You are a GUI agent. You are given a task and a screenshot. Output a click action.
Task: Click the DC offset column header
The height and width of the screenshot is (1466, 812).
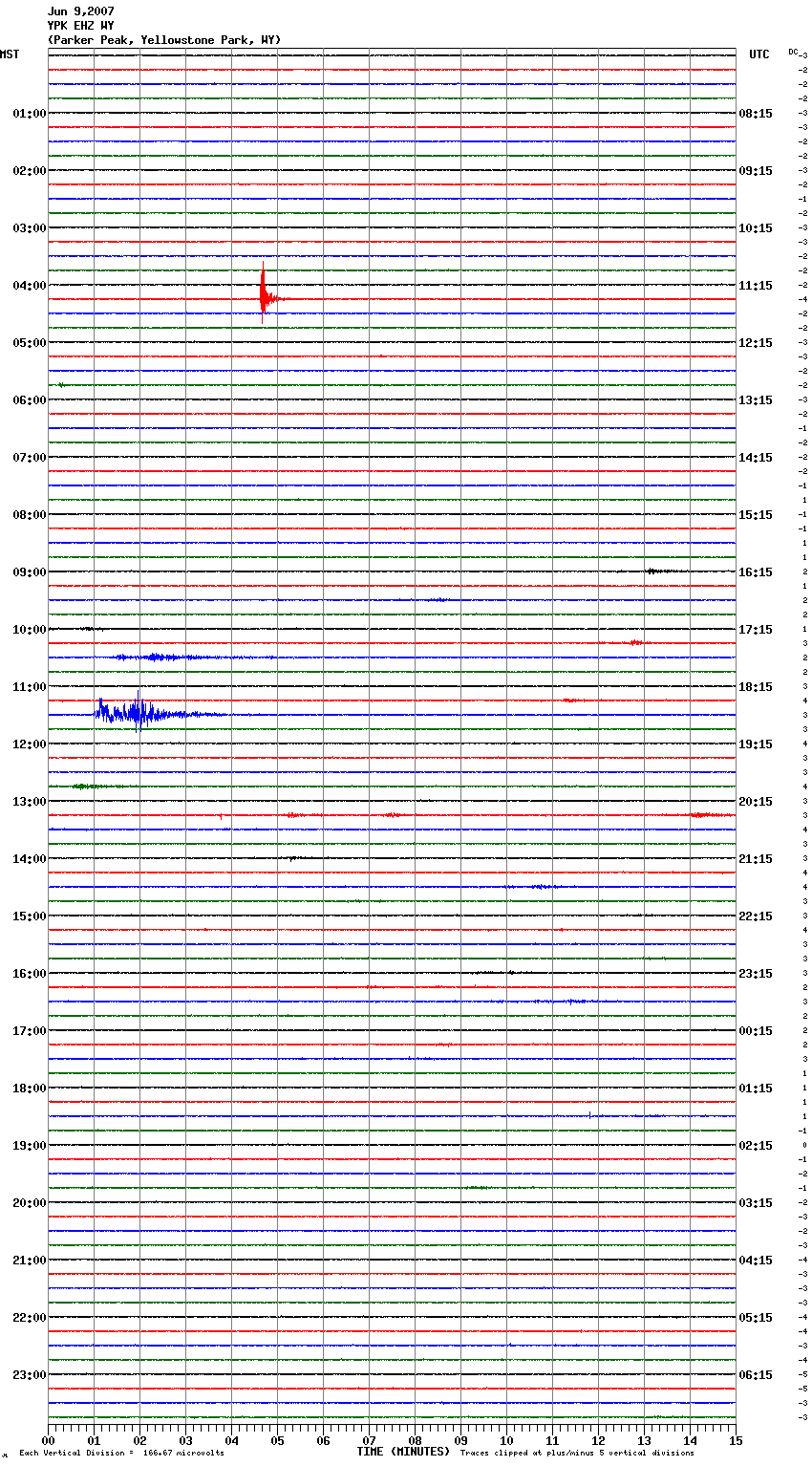tap(794, 52)
